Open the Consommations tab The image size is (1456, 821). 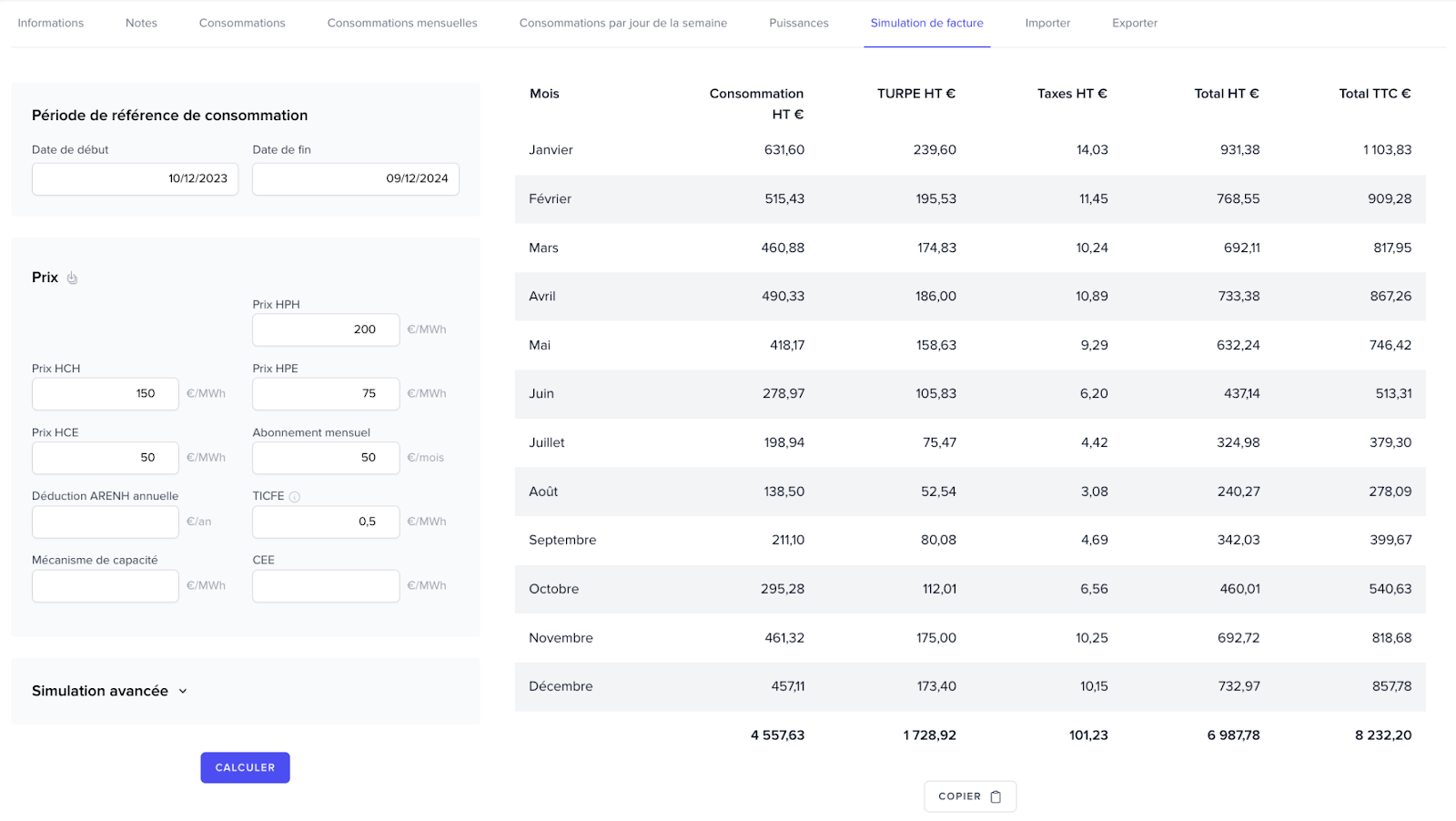pos(242,23)
